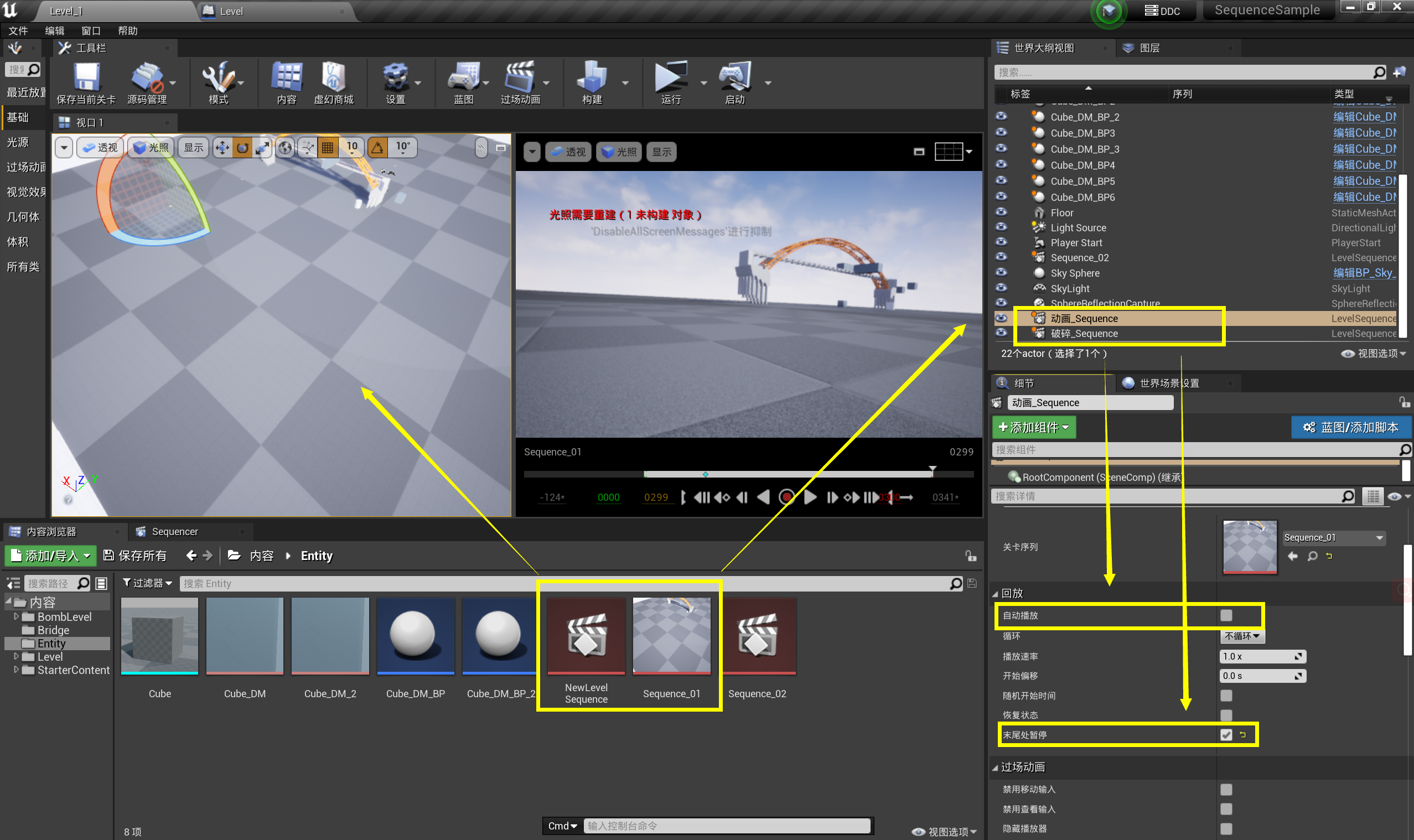Open the File (文件) menu
This screenshot has height=840, width=1414.
(x=18, y=30)
